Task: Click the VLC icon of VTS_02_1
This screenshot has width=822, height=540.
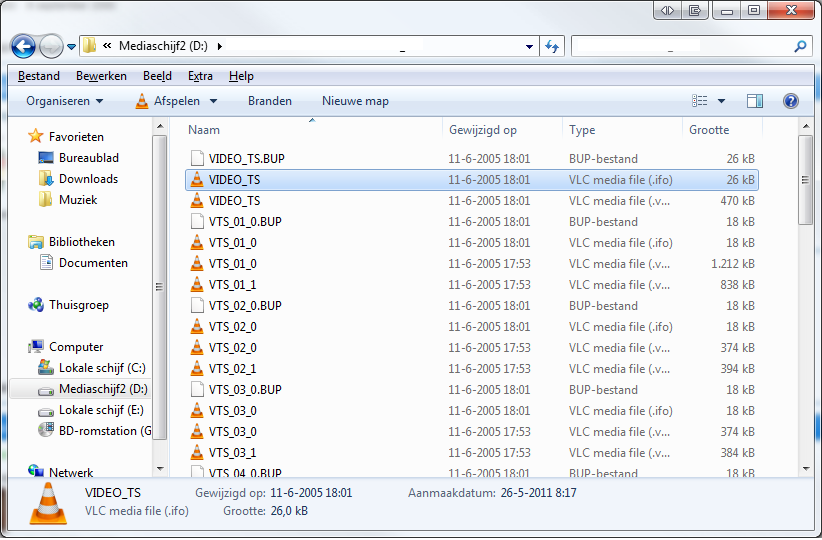Action: 197,368
